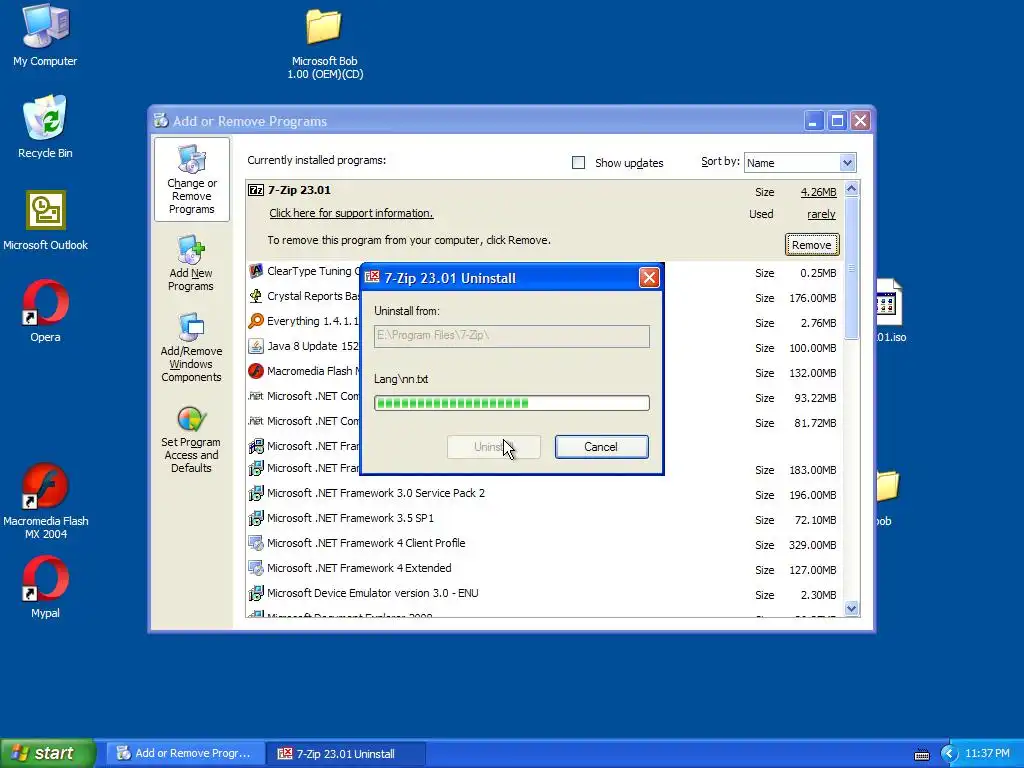Click the Crystal Reports row icon
Screen dimensions: 1024x768
tap(256, 296)
